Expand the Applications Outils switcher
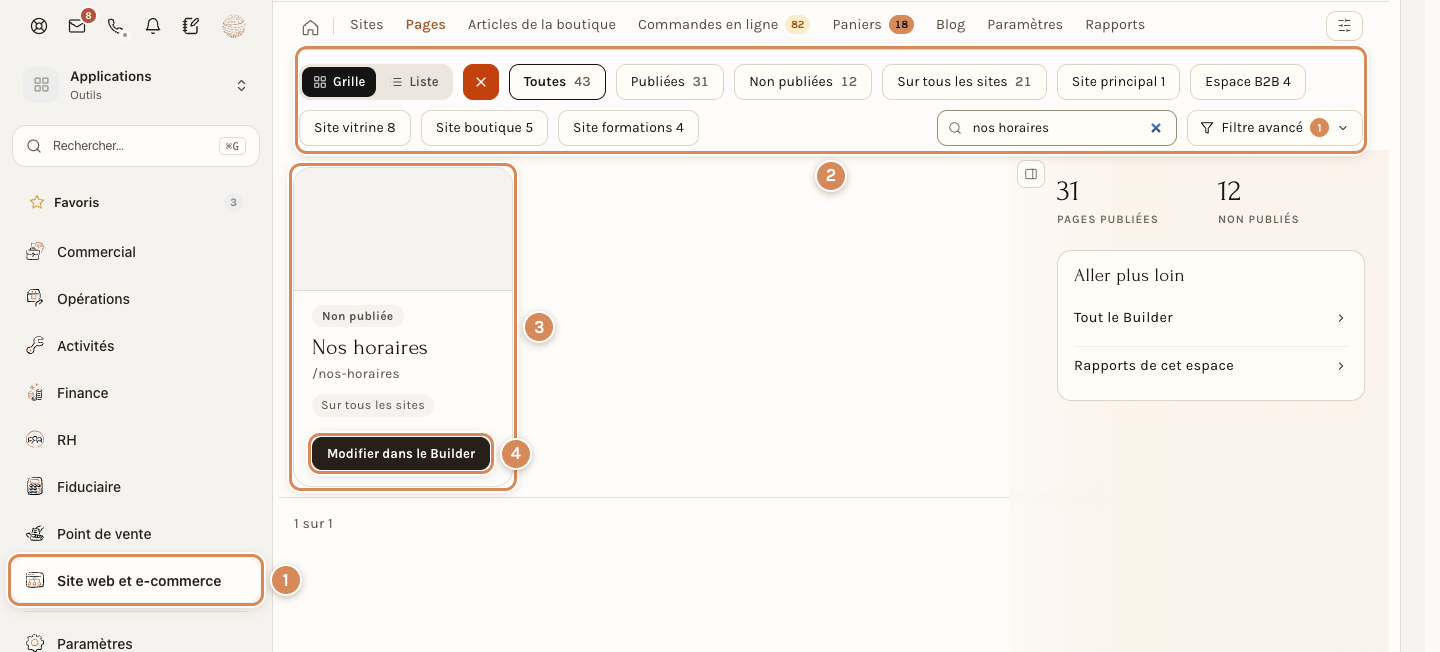This screenshot has height=652, width=1440. [136, 85]
